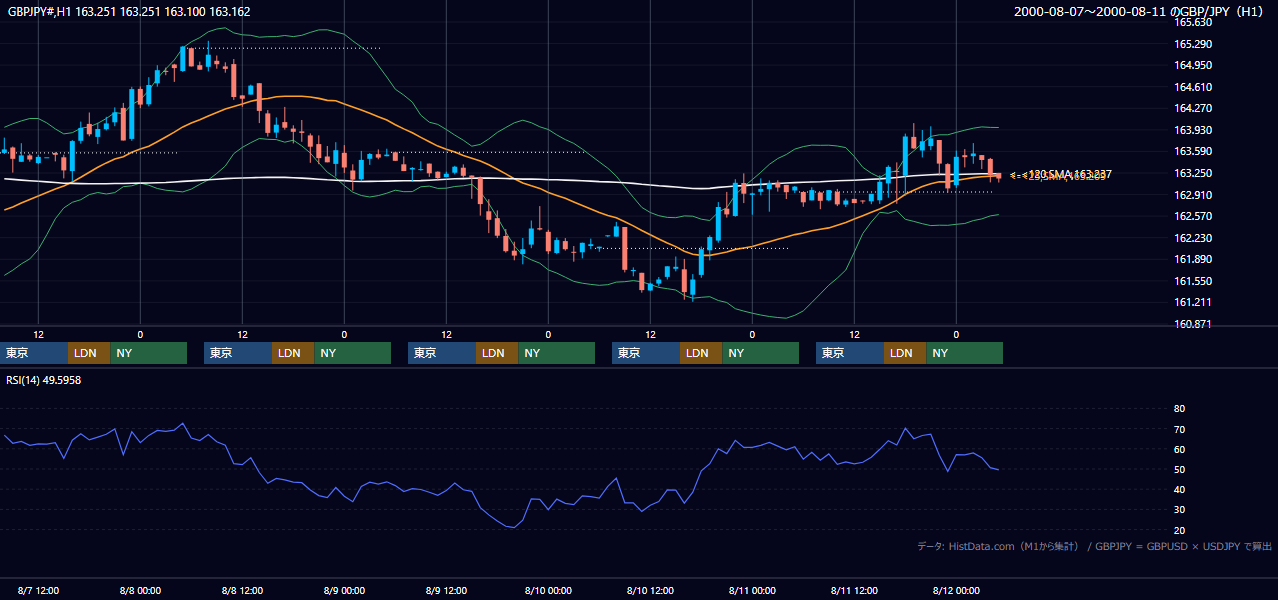Click the RSI 50 level label

click(x=1179, y=469)
